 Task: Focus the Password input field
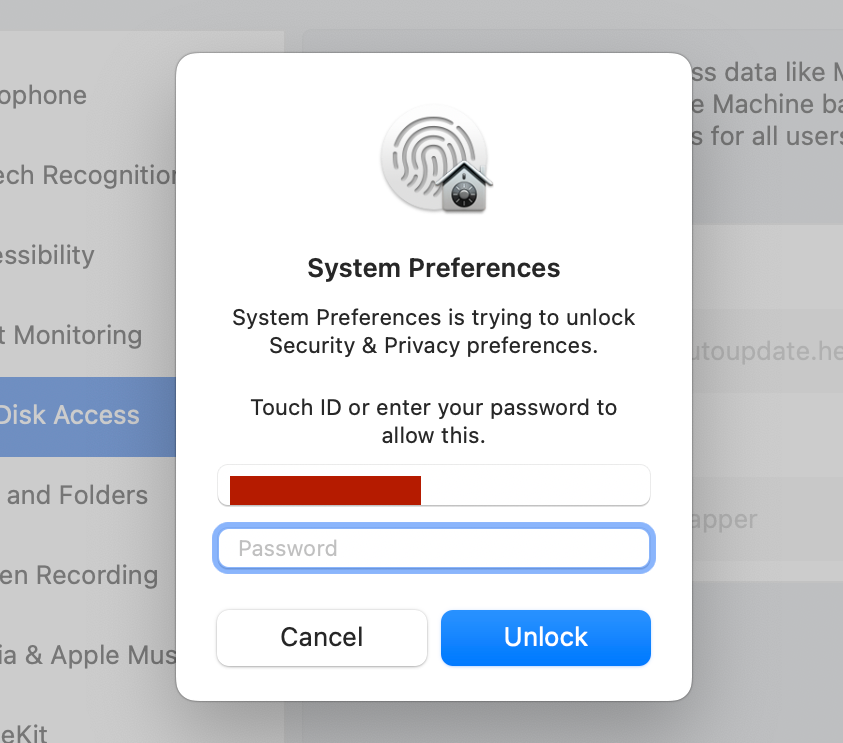[x=434, y=548]
